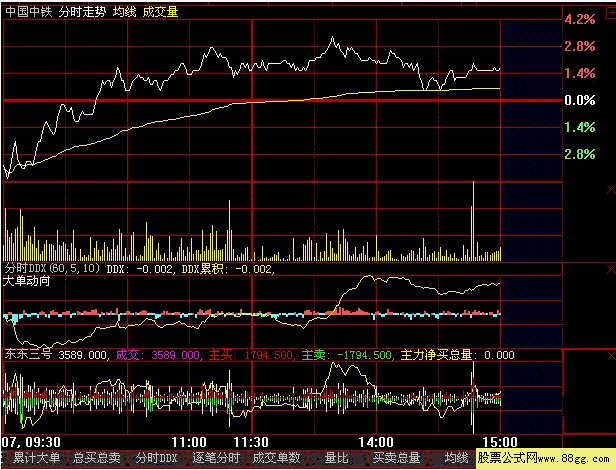The image size is (616, 470).
Task: Click the green 主卖 value label
Action: [x=347, y=355]
